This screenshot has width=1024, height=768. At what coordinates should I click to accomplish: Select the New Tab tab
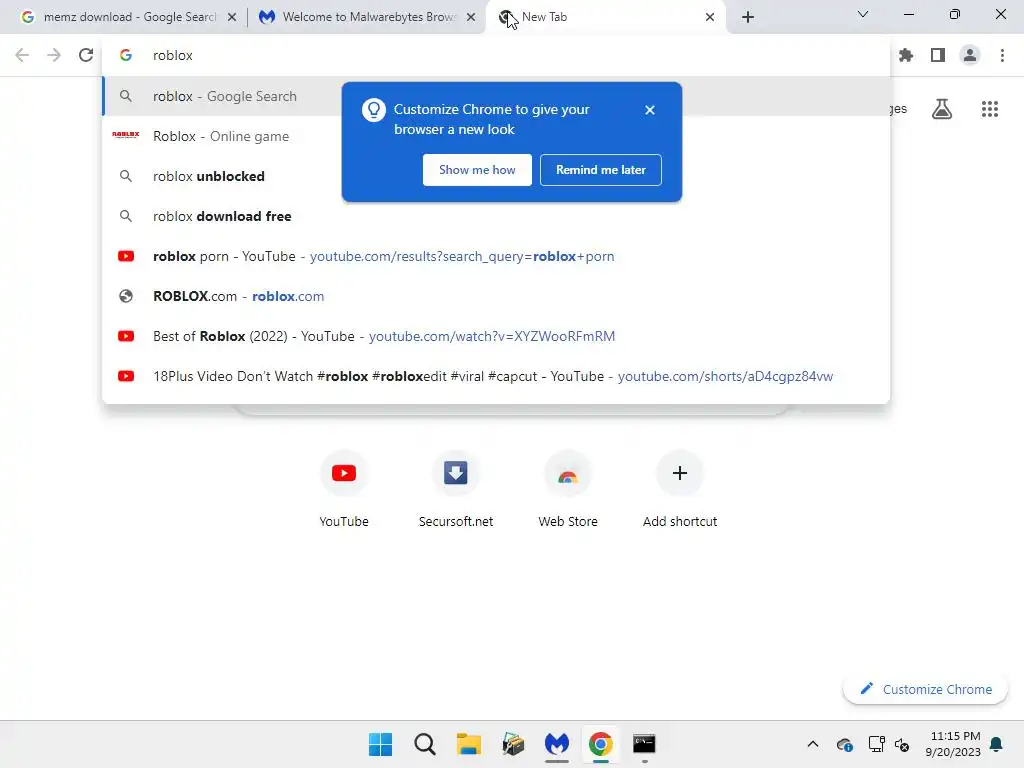click(x=604, y=17)
